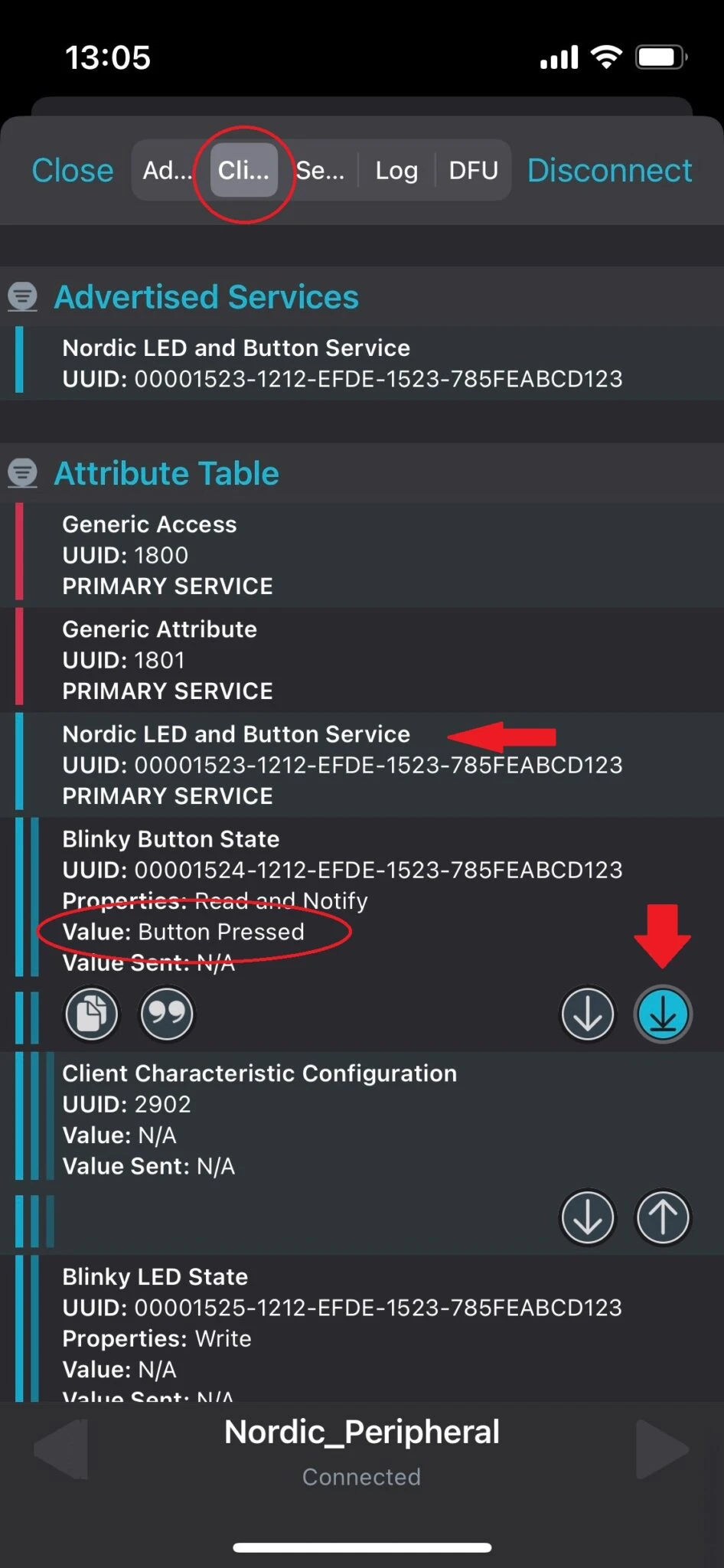Image resolution: width=724 pixels, height=1568 pixels.
Task: Go to next device with right arrow
Action: tap(662, 1449)
